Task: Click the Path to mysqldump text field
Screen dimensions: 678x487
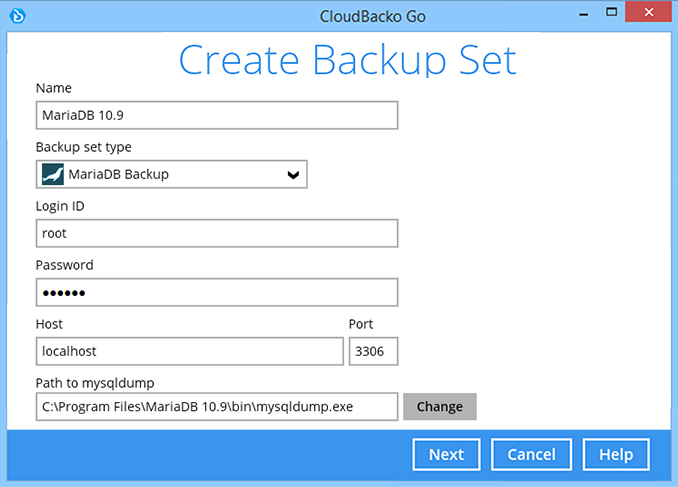Action: coord(217,407)
